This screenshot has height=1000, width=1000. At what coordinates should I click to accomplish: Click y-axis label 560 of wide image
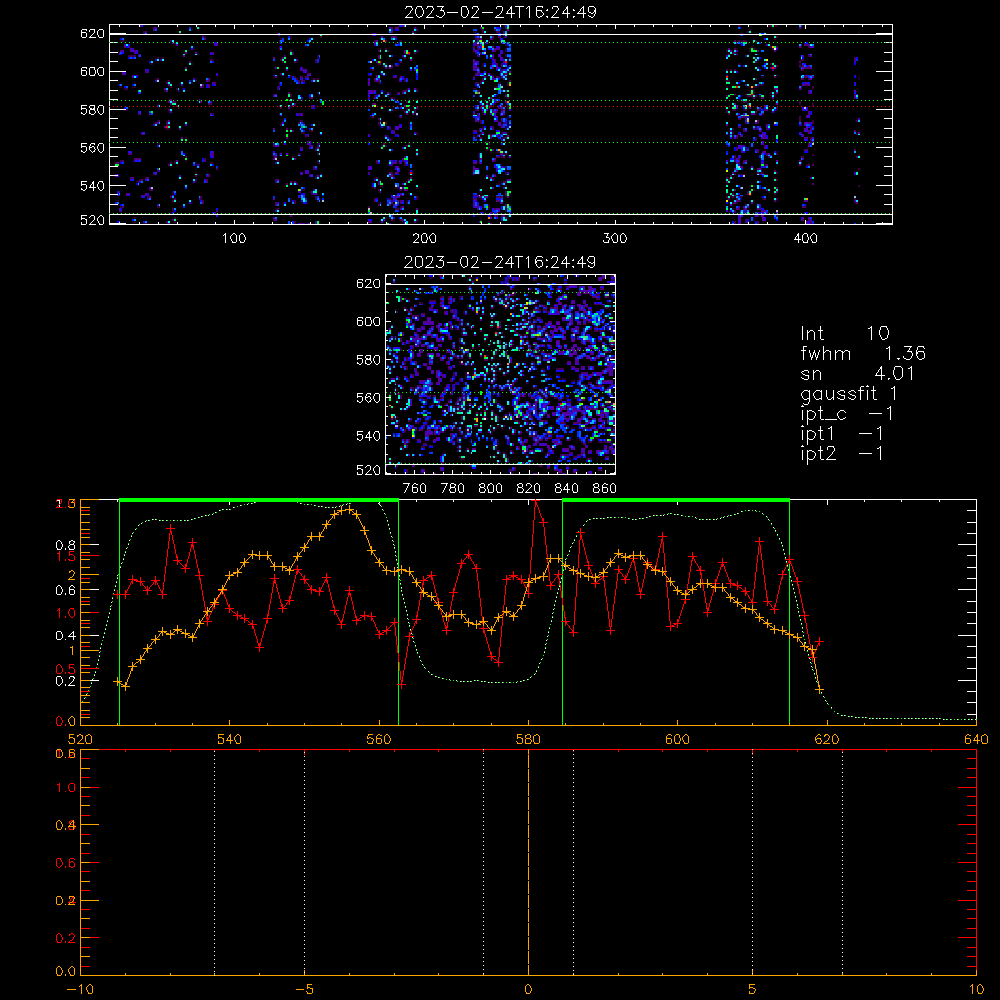(x=92, y=147)
